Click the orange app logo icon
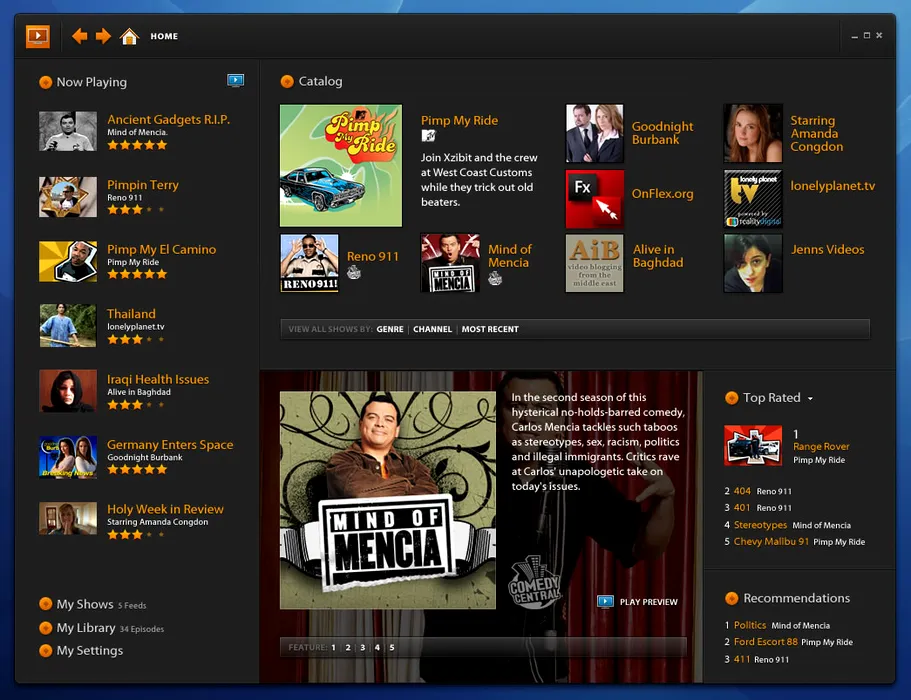The width and height of the screenshot is (911, 700). [x=38, y=36]
